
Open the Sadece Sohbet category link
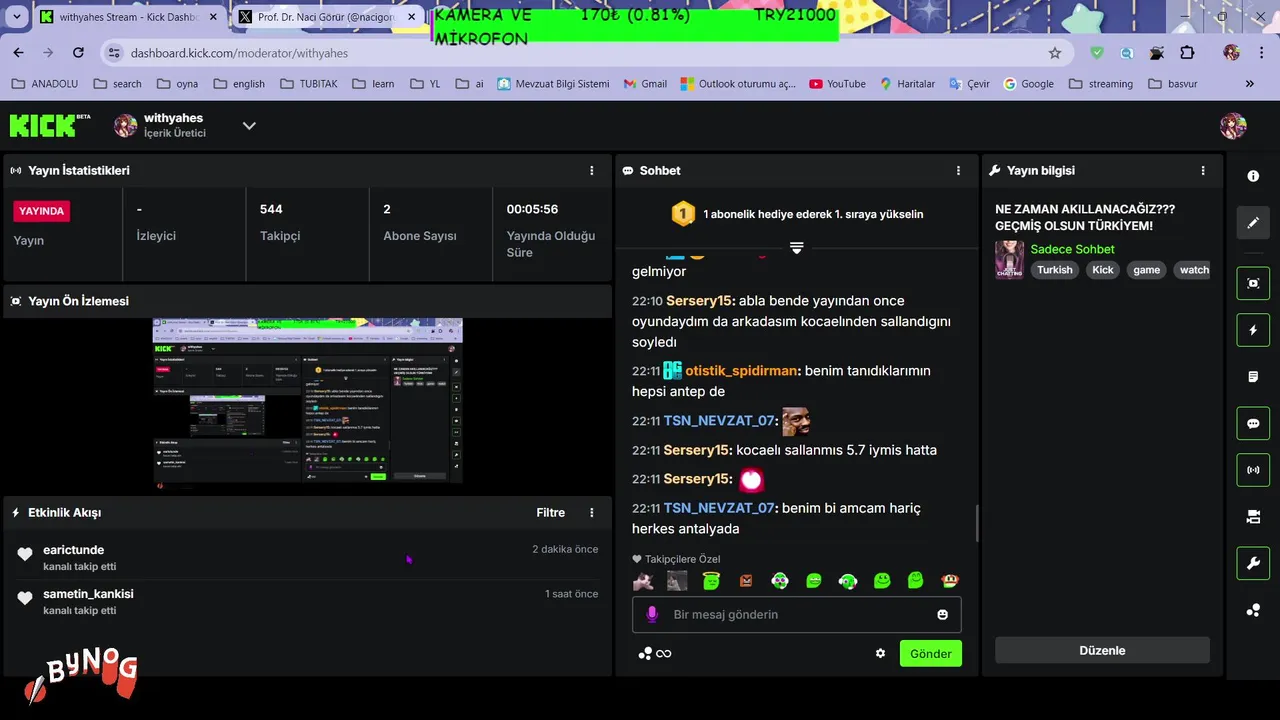click(x=1072, y=249)
